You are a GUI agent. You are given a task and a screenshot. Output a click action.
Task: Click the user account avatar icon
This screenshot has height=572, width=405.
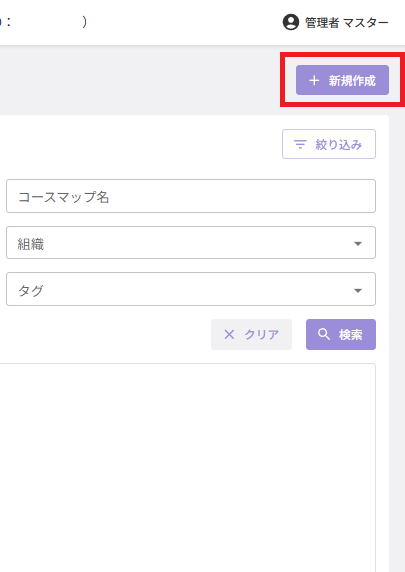pos(291,22)
